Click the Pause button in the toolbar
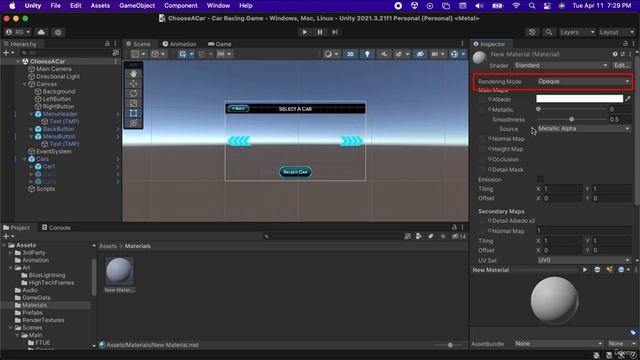Screen dimensions: 640x360 (320, 32)
